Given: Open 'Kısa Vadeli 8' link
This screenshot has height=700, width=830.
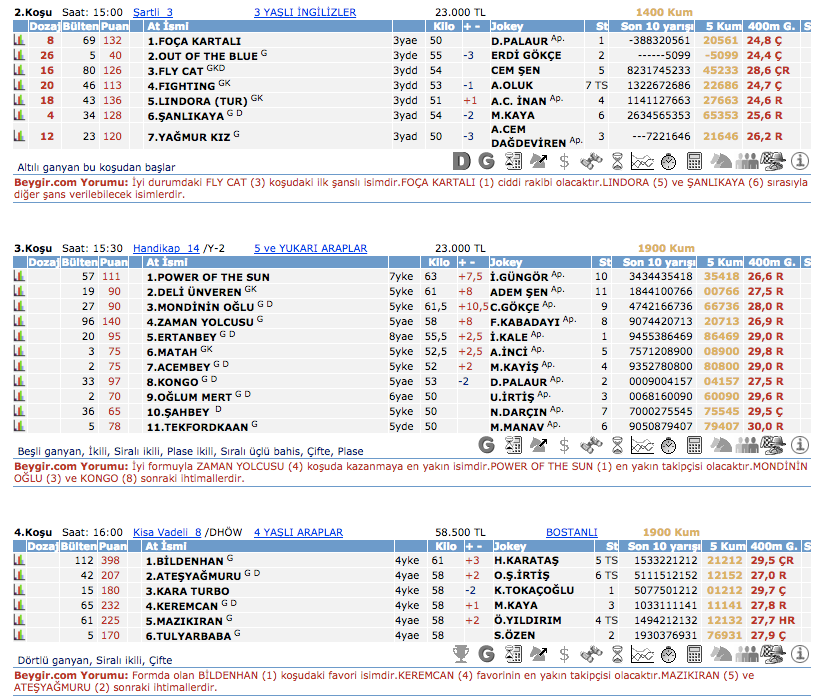Looking at the screenshot, I should (x=167, y=533).
